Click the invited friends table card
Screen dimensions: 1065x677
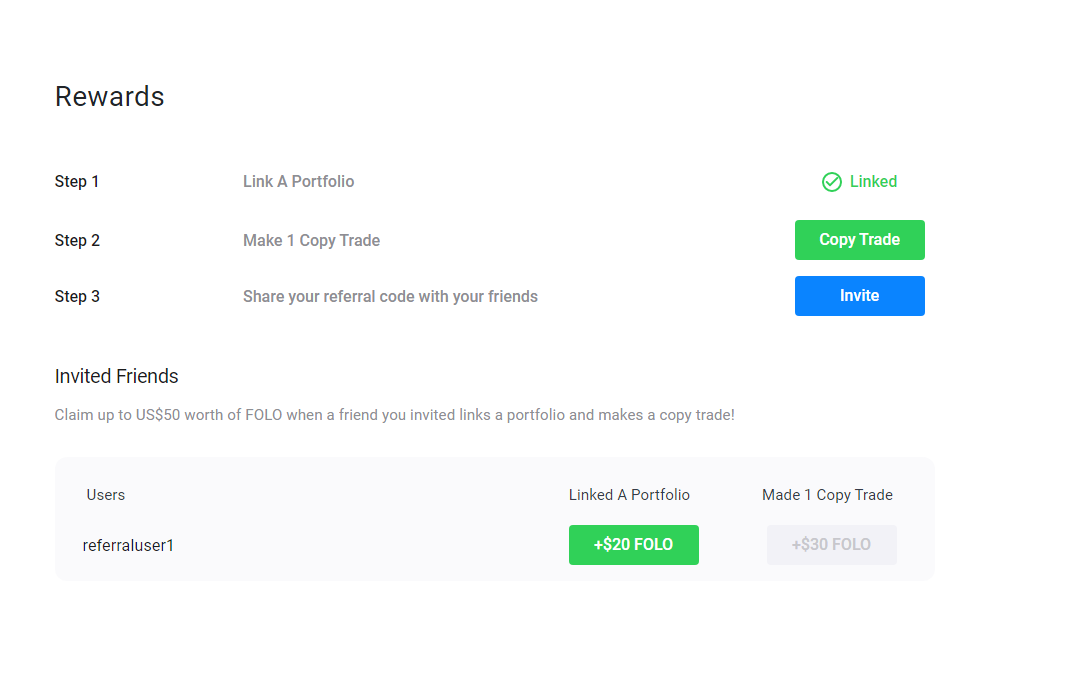click(494, 519)
